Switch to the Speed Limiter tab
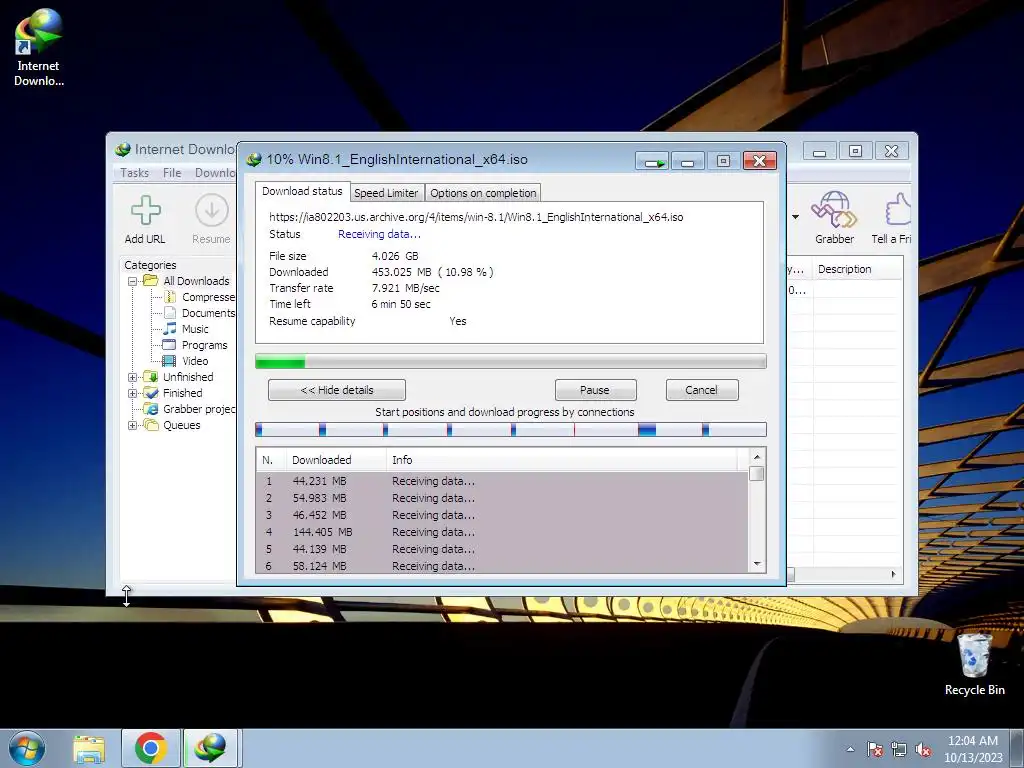 386,193
